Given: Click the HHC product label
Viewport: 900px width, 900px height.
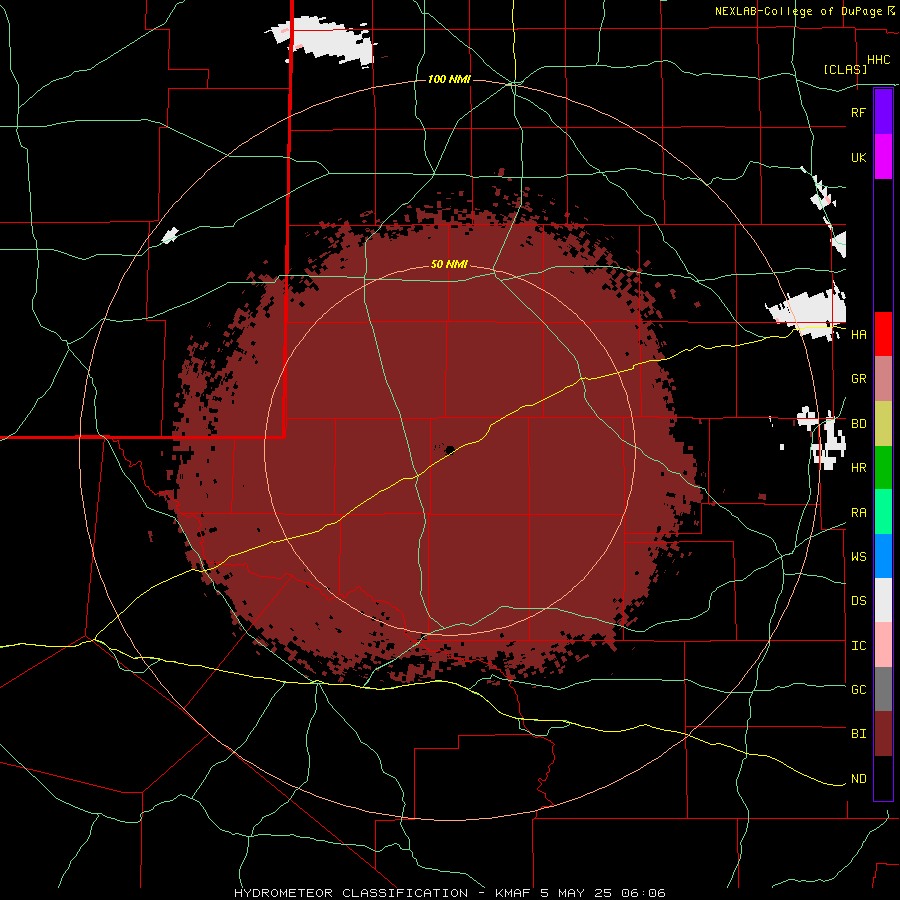Looking at the screenshot, I should click(x=878, y=60).
